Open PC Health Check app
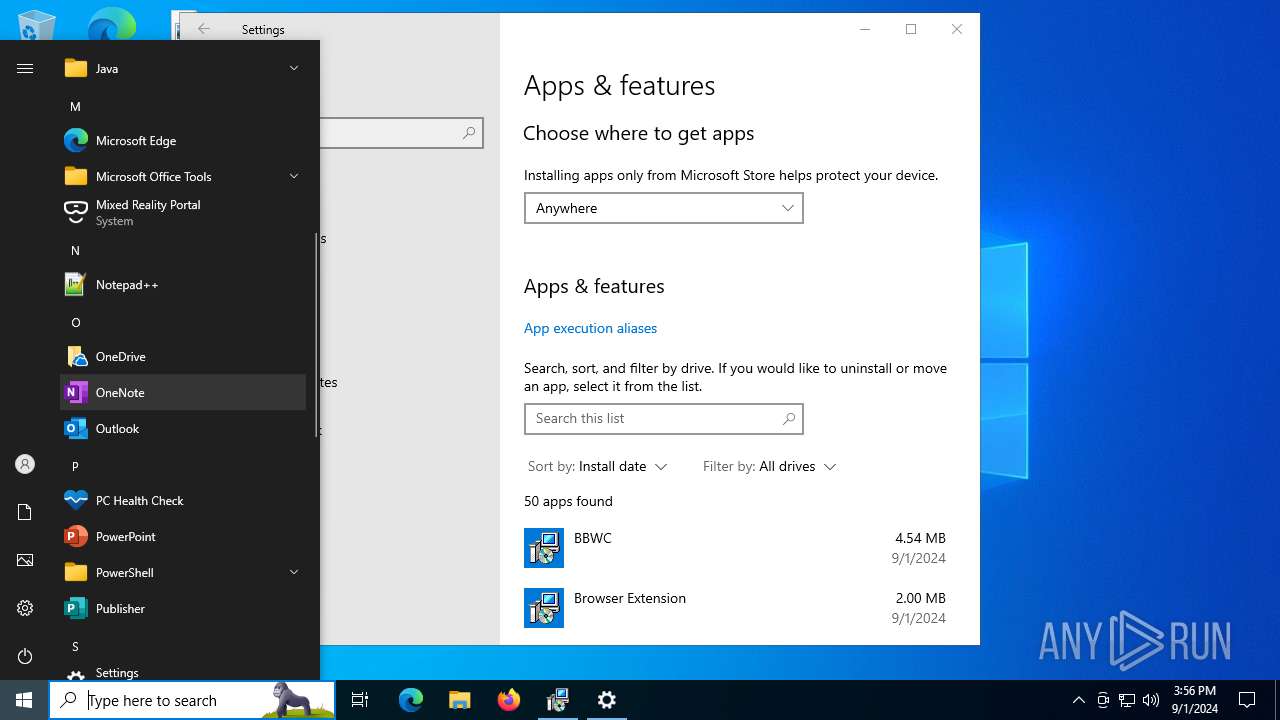 [183, 501]
